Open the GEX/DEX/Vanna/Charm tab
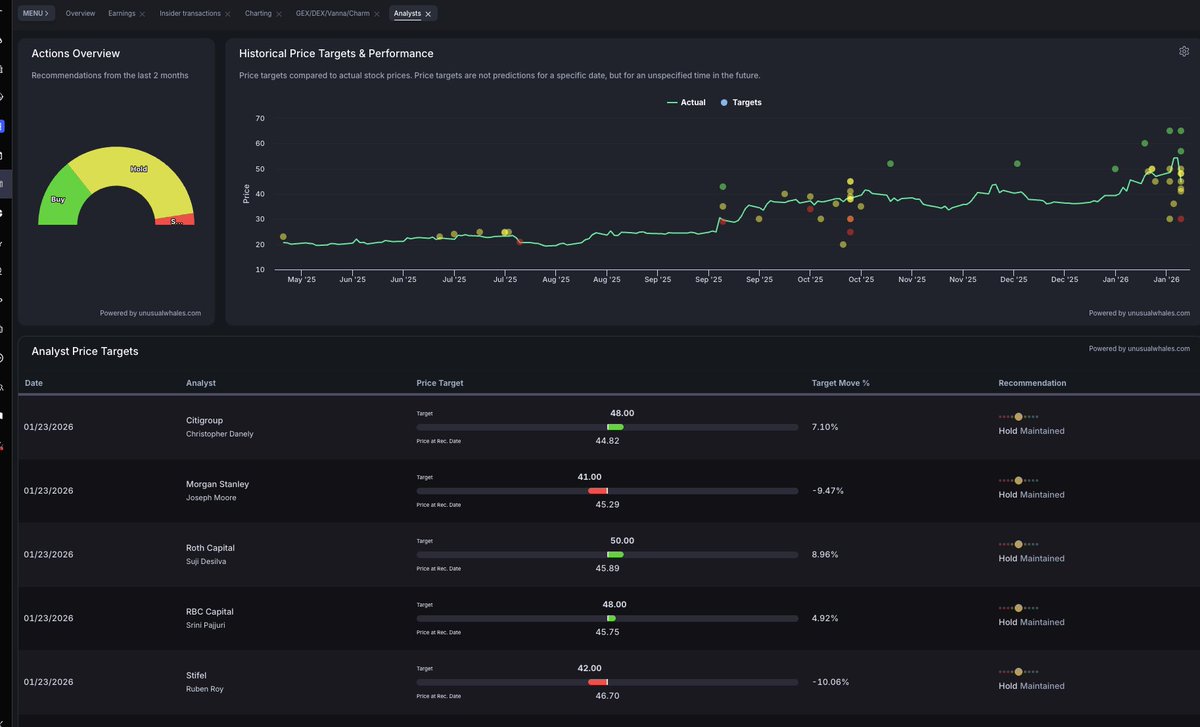1200x727 pixels. (334, 14)
